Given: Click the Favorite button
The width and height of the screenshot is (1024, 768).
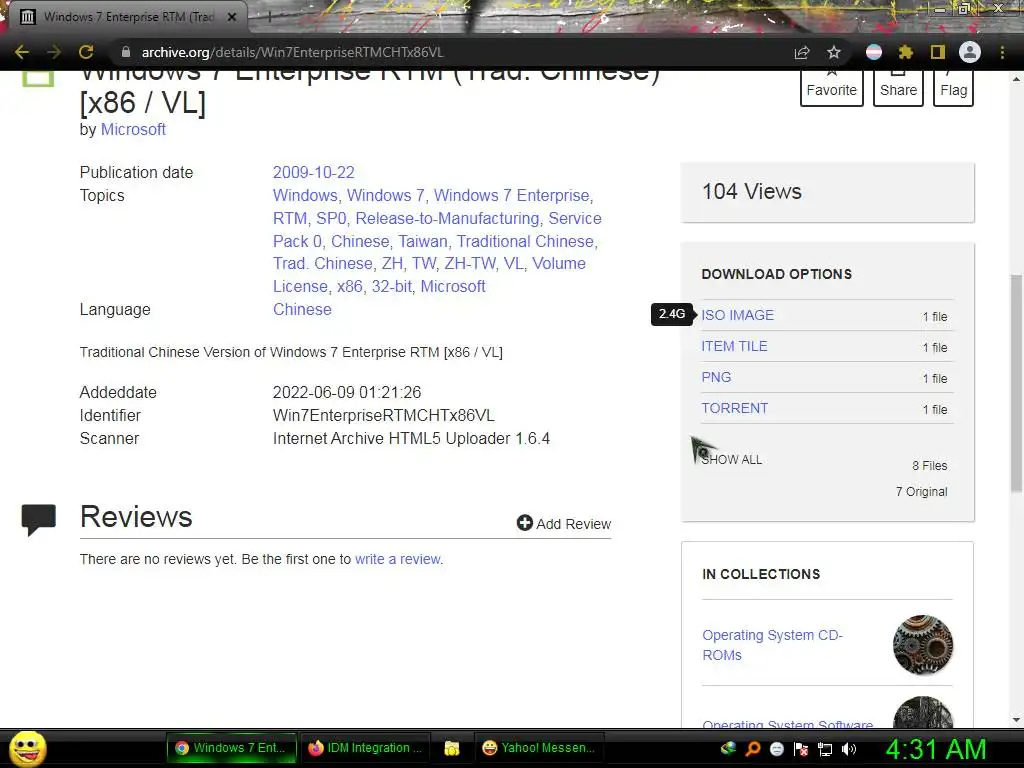Looking at the screenshot, I should (x=831, y=88).
